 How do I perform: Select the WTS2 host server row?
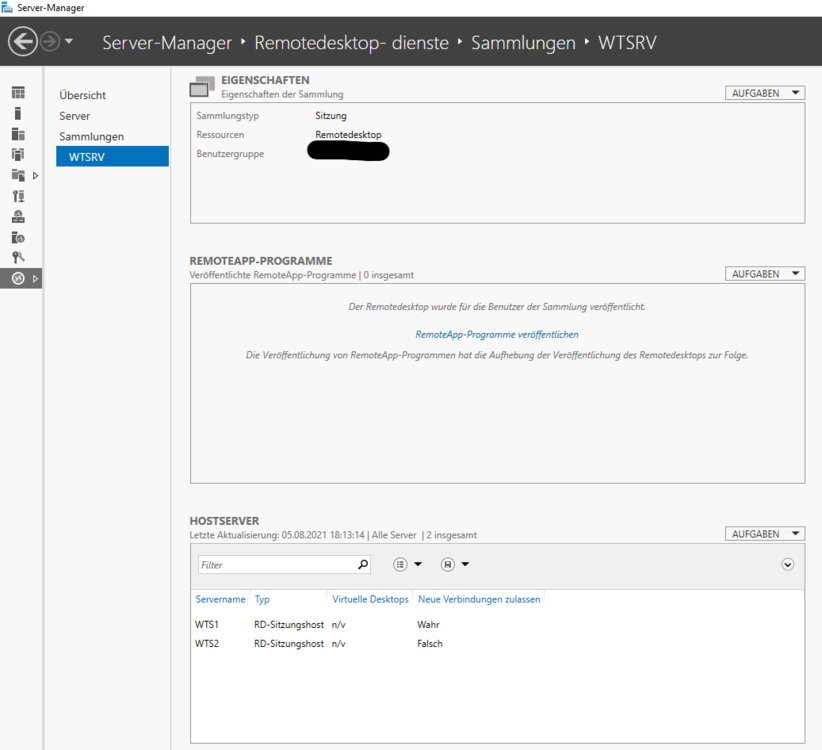tap(300, 644)
